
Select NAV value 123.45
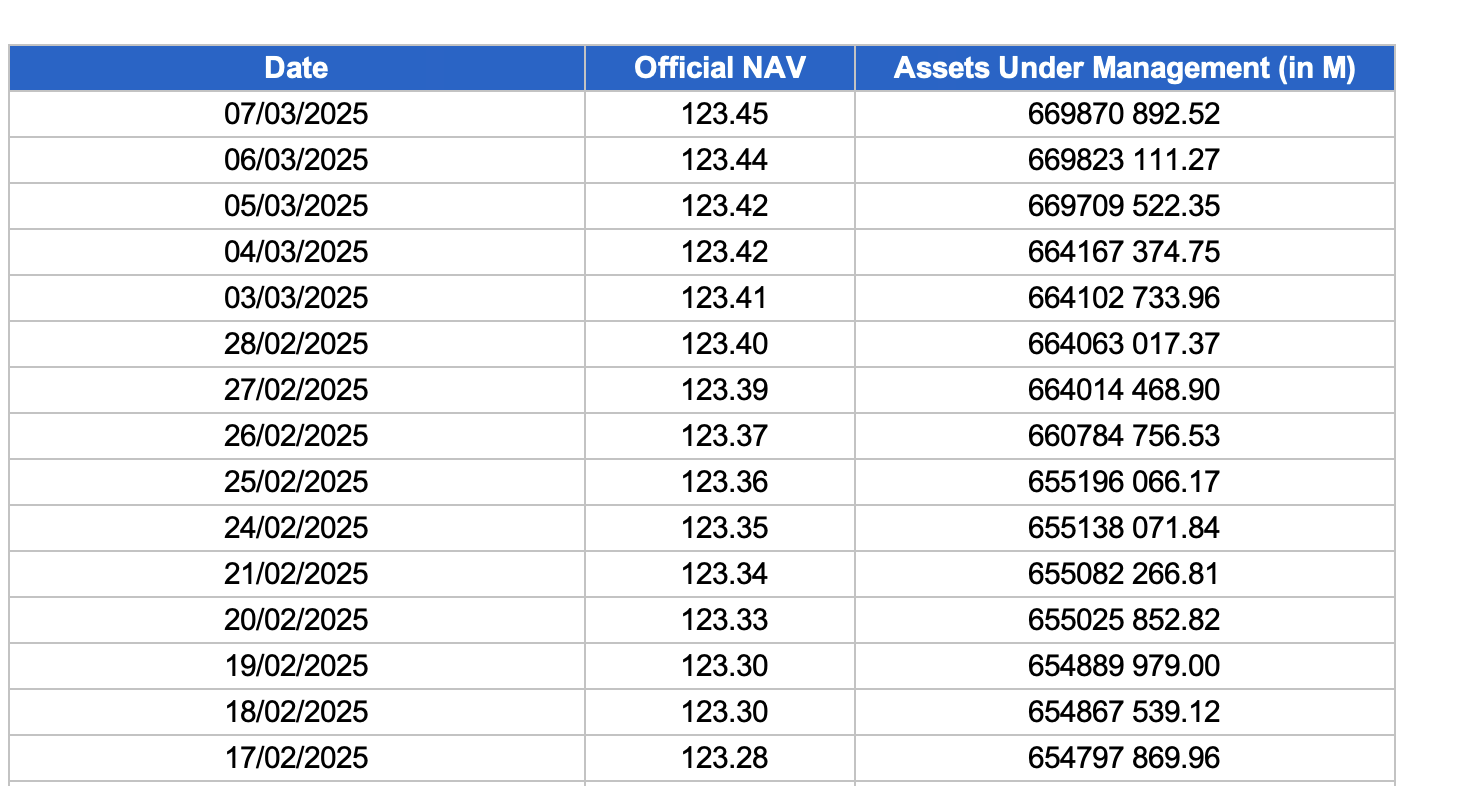click(725, 114)
